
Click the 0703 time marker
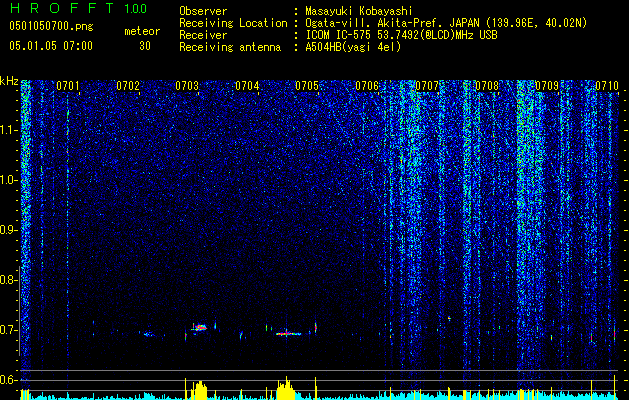[x=187, y=86]
